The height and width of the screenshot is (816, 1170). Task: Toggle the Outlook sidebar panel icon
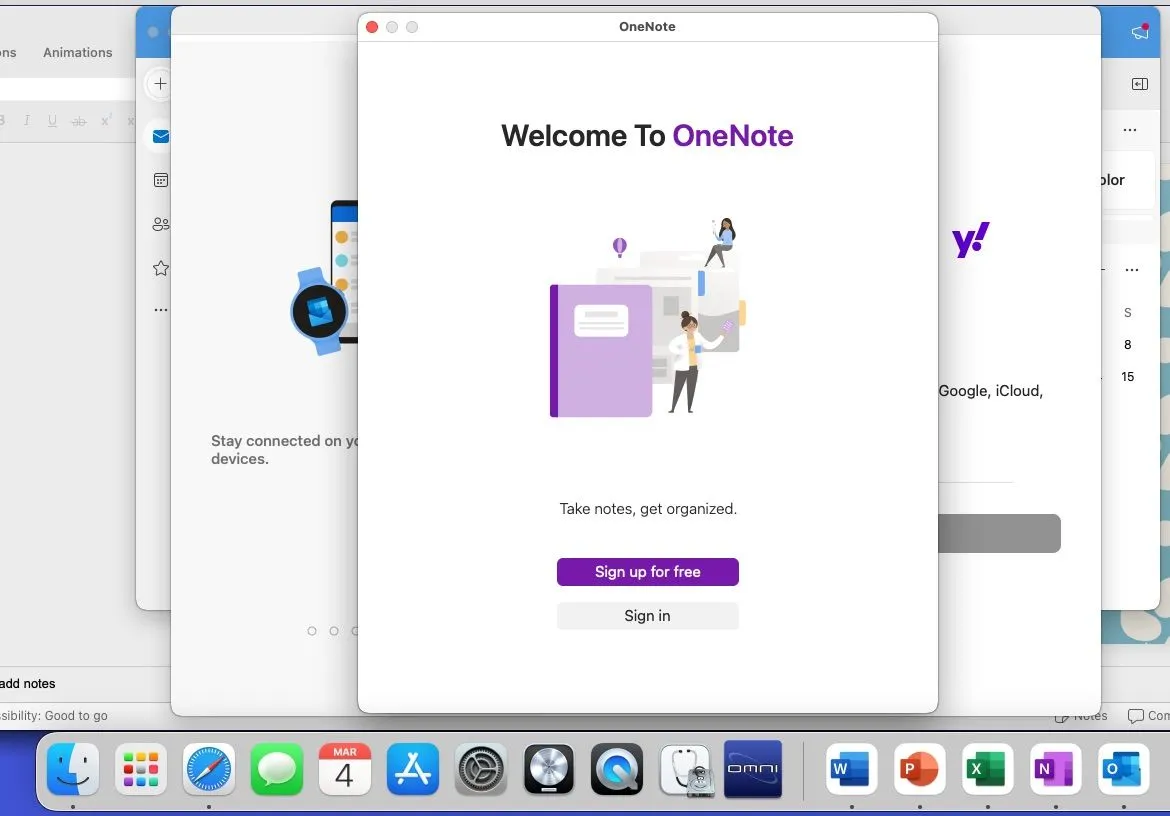pyautogui.click(x=1139, y=84)
